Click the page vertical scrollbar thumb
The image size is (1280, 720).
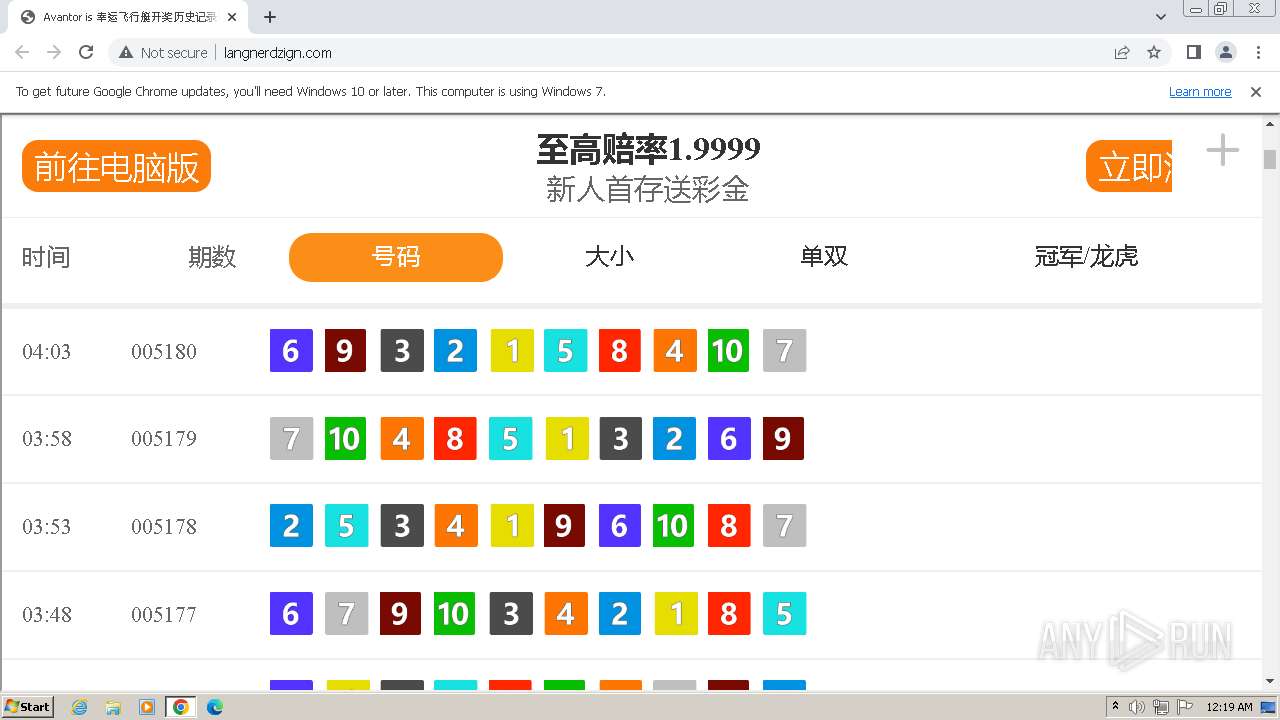coord(1270,159)
